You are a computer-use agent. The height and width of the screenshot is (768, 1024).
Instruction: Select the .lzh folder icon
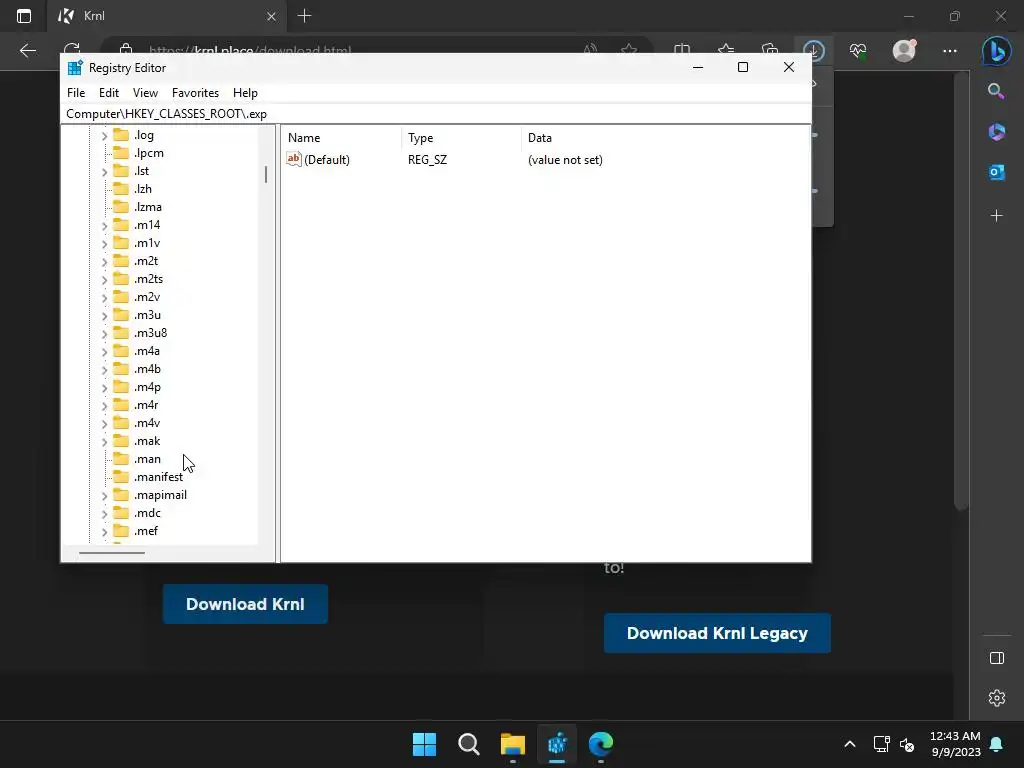(121, 189)
